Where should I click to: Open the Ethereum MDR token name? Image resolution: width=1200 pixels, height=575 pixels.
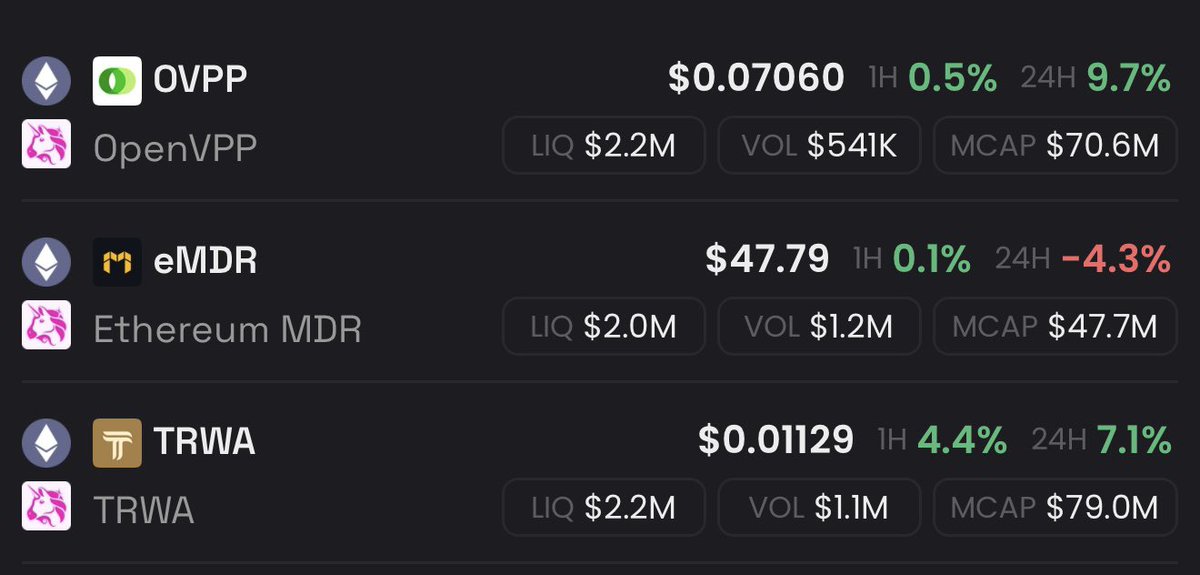tap(227, 329)
